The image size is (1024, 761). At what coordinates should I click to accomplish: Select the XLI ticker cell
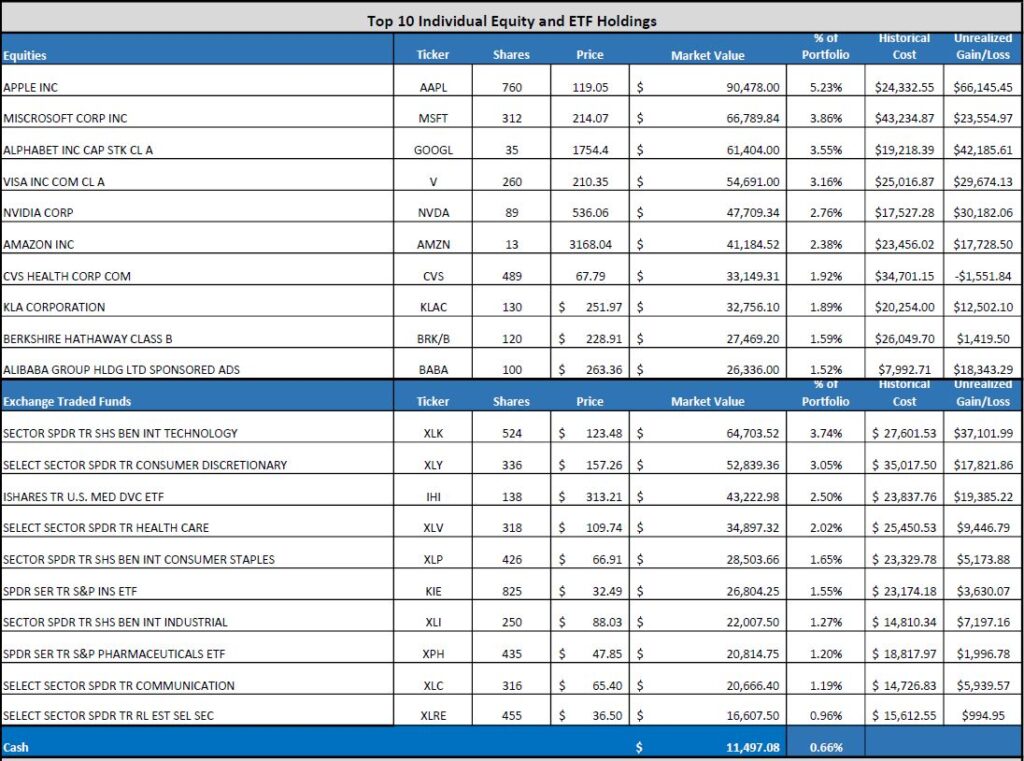point(433,615)
